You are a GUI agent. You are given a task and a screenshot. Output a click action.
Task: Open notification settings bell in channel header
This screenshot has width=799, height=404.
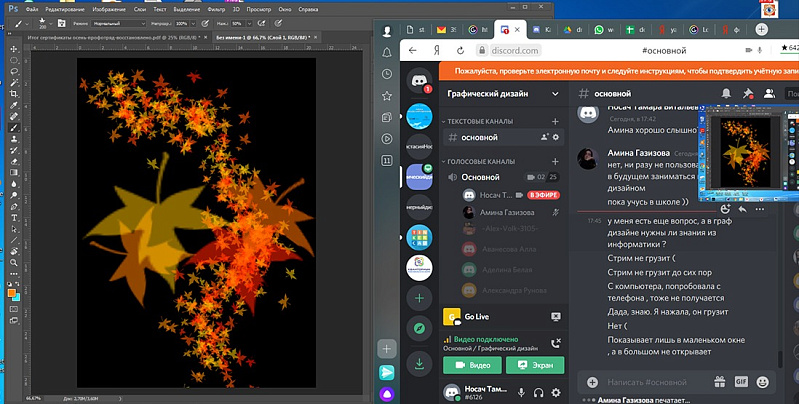pyautogui.click(x=726, y=94)
